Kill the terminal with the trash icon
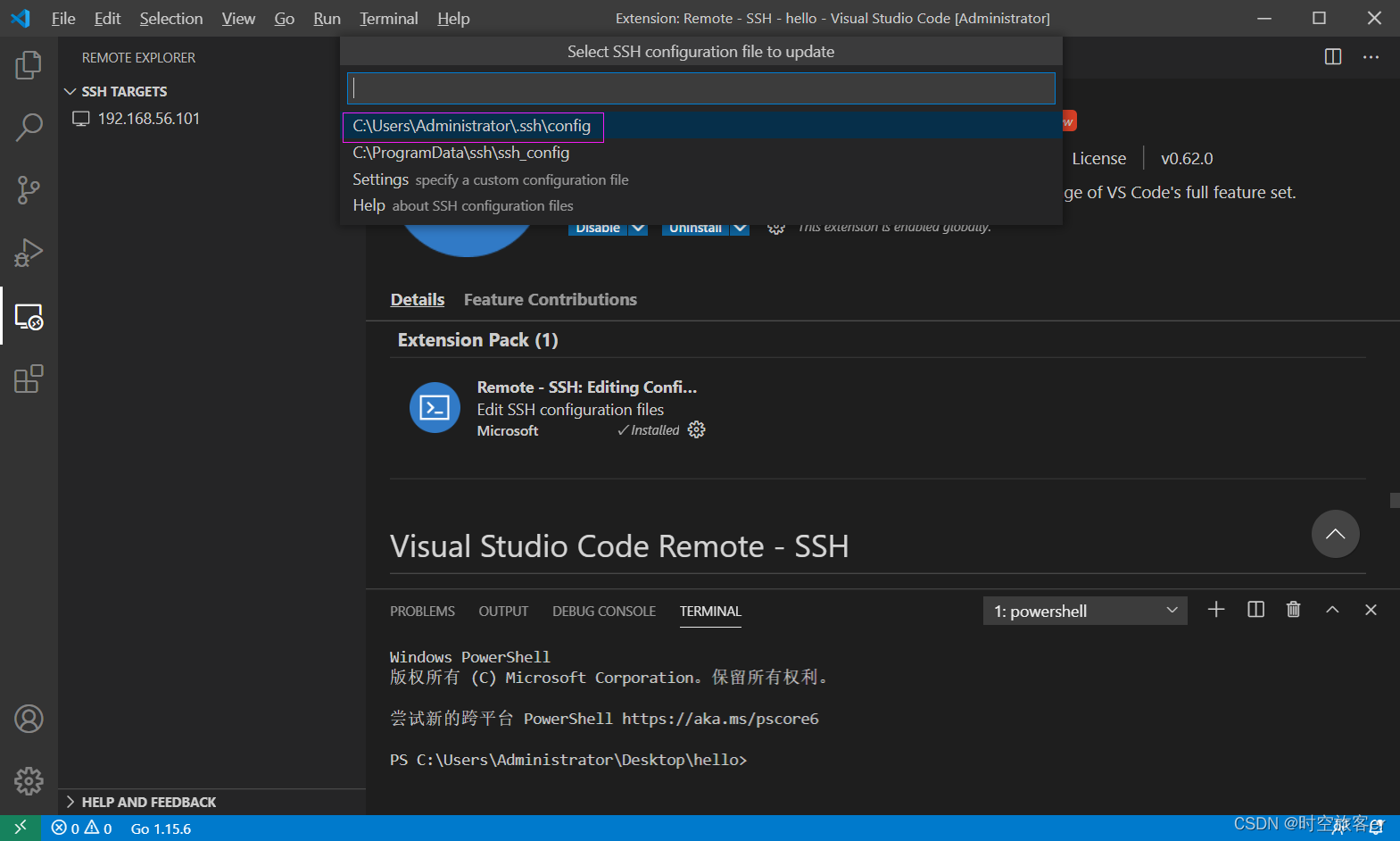The width and height of the screenshot is (1400, 841). coord(1294,610)
